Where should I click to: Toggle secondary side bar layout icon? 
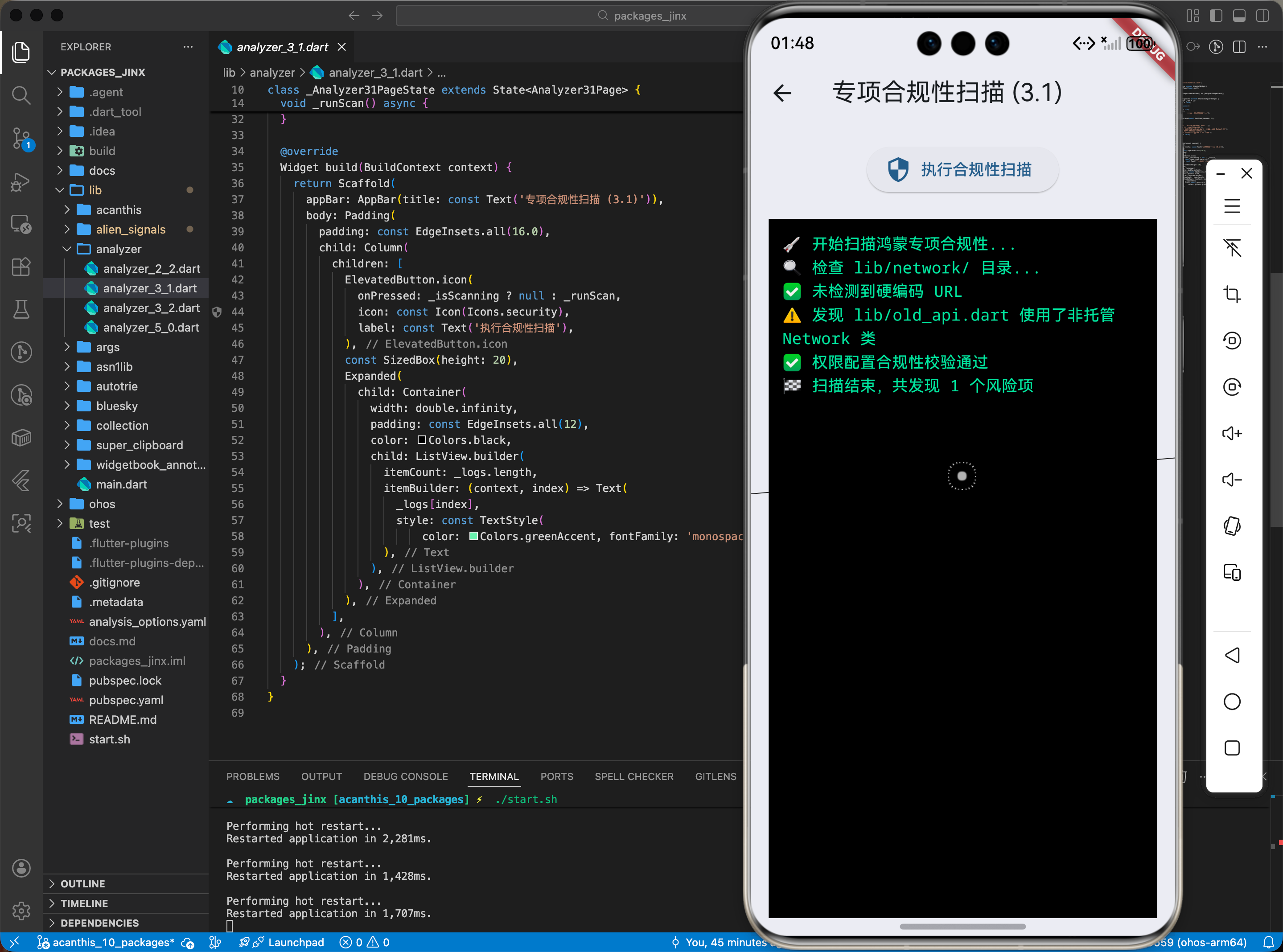1262,16
